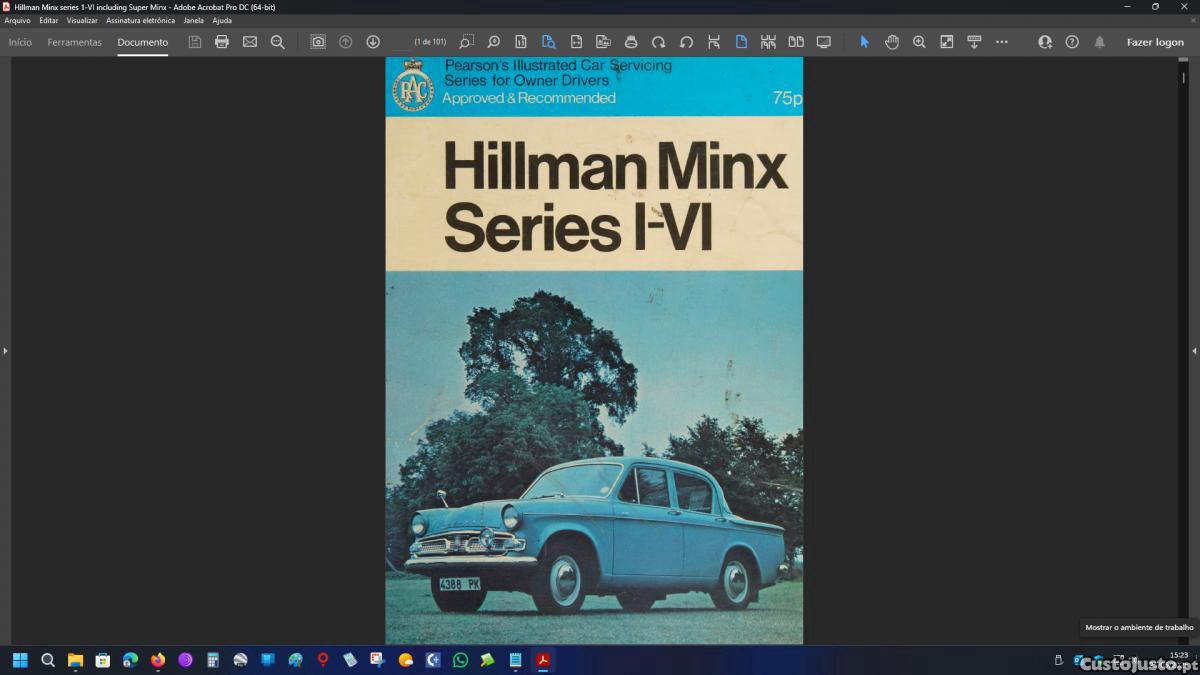Select the Hand pan tool

point(891,42)
